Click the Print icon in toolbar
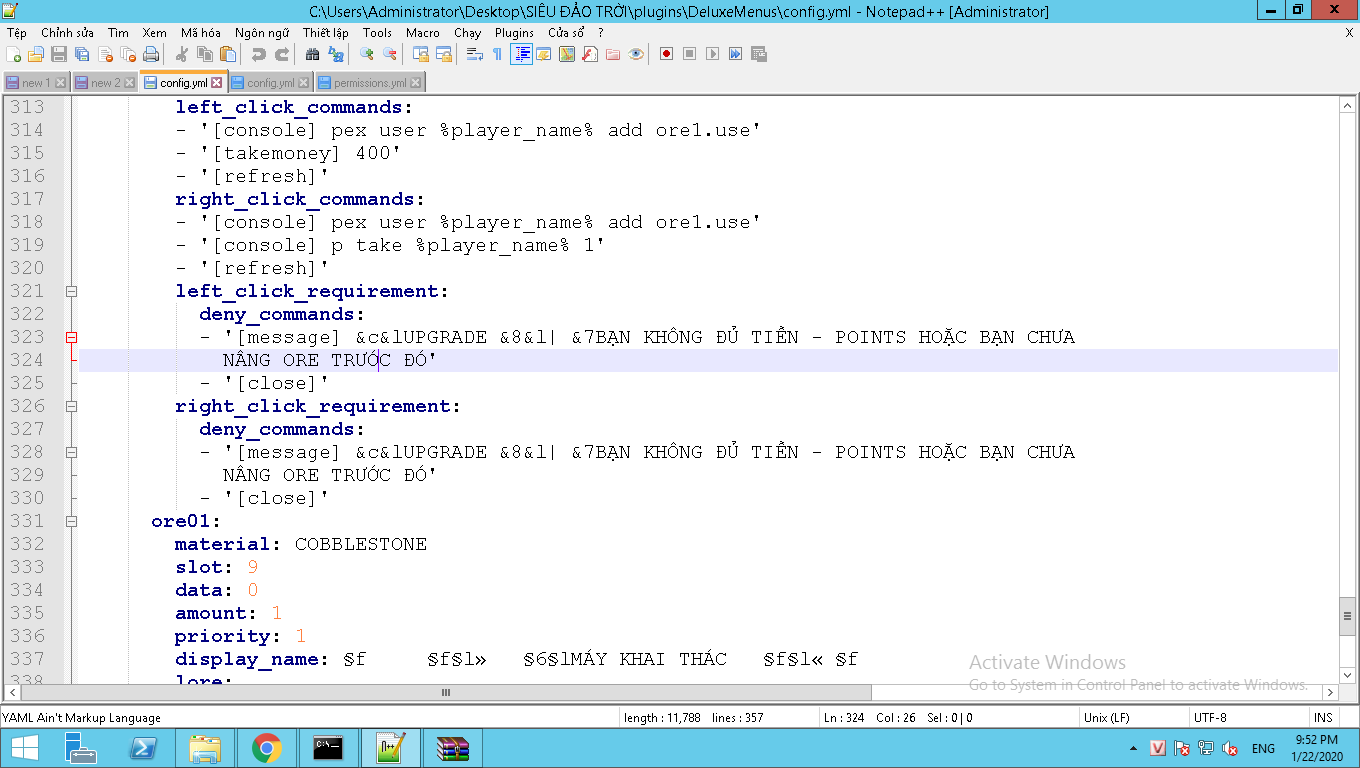Viewport: 1360px width, 768px height. pyautogui.click(x=151, y=54)
